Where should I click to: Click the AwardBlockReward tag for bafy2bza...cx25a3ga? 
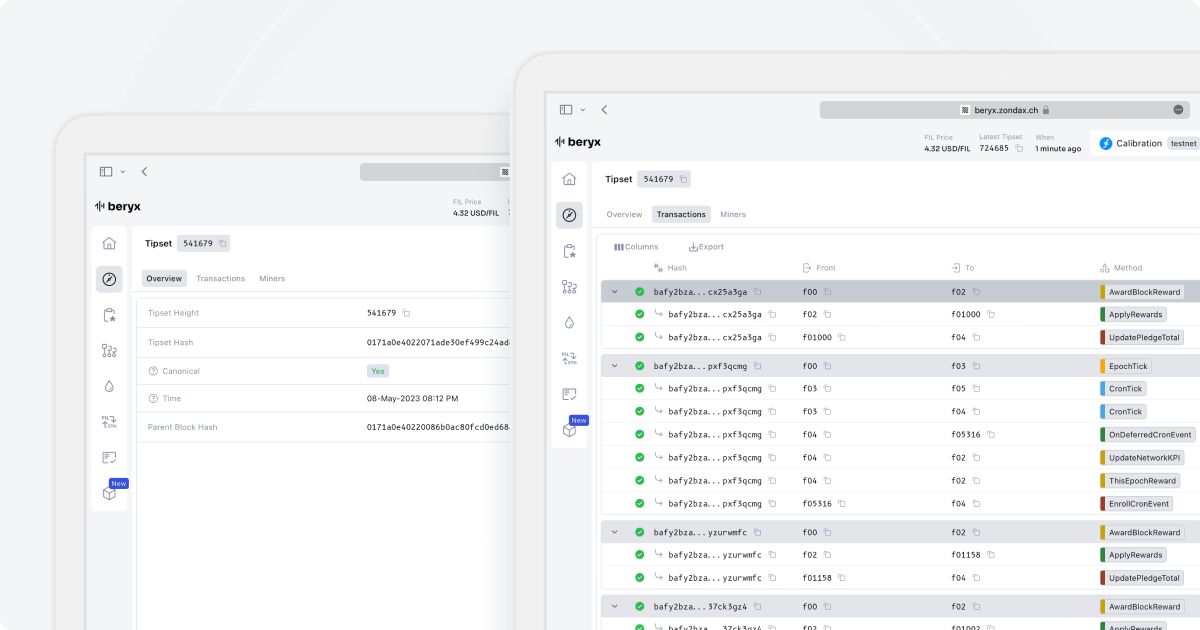(x=1141, y=292)
